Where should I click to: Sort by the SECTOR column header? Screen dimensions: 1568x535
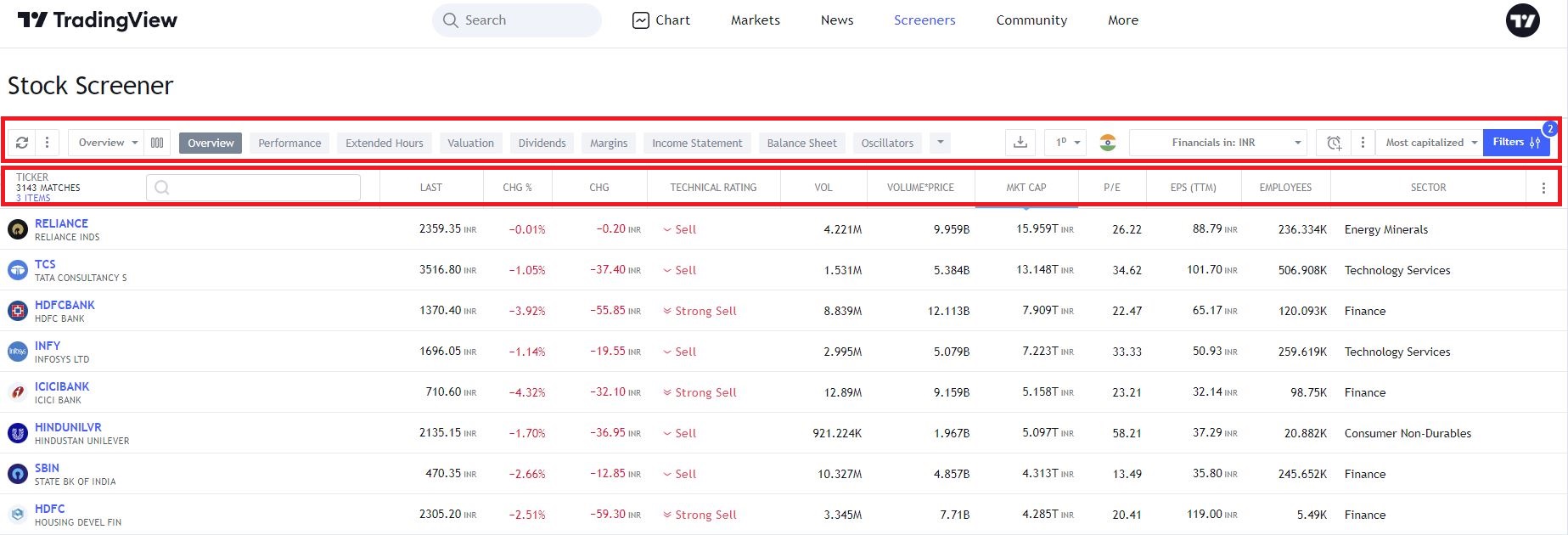[x=1428, y=188]
